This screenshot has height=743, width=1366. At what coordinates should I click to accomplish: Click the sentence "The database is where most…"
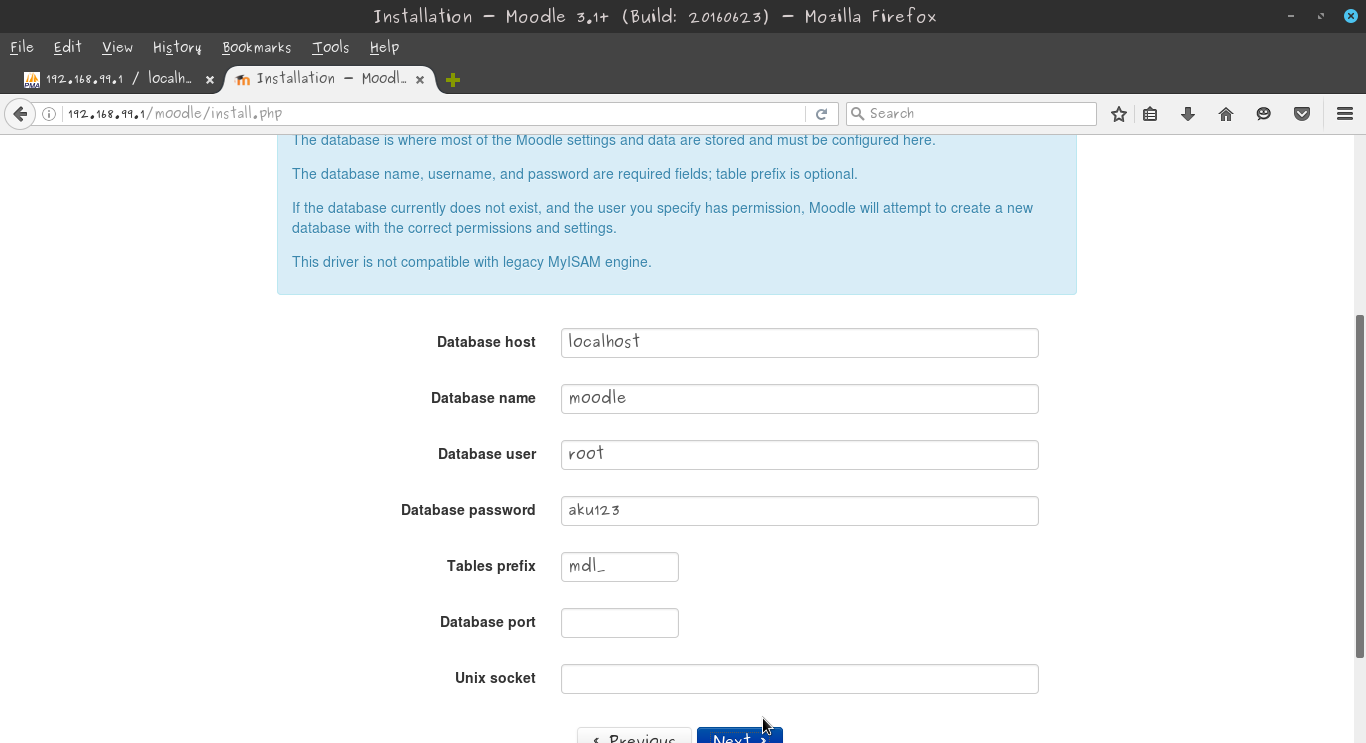coord(614,141)
